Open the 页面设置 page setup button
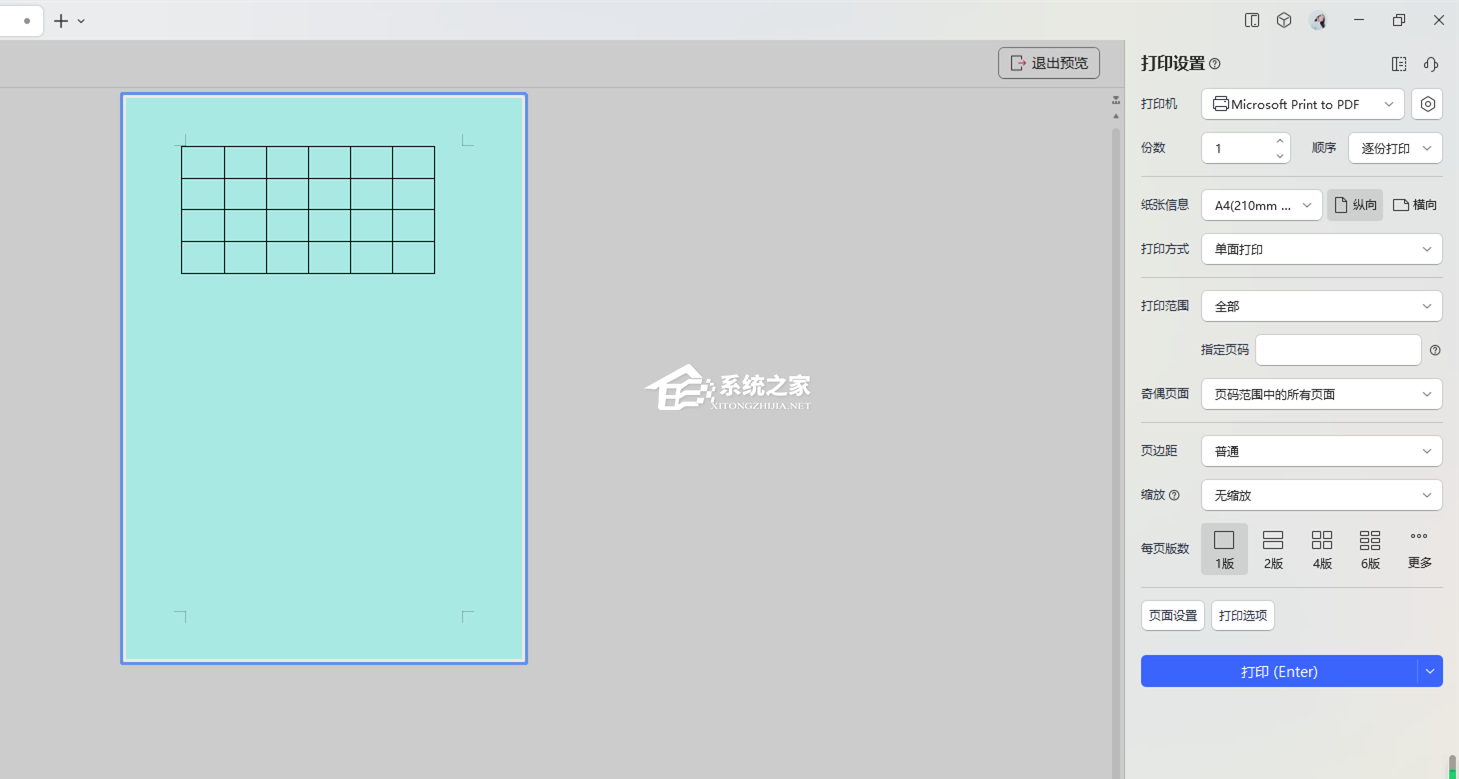The width and height of the screenshot is (1459, 779). [x=1173, y=615]
